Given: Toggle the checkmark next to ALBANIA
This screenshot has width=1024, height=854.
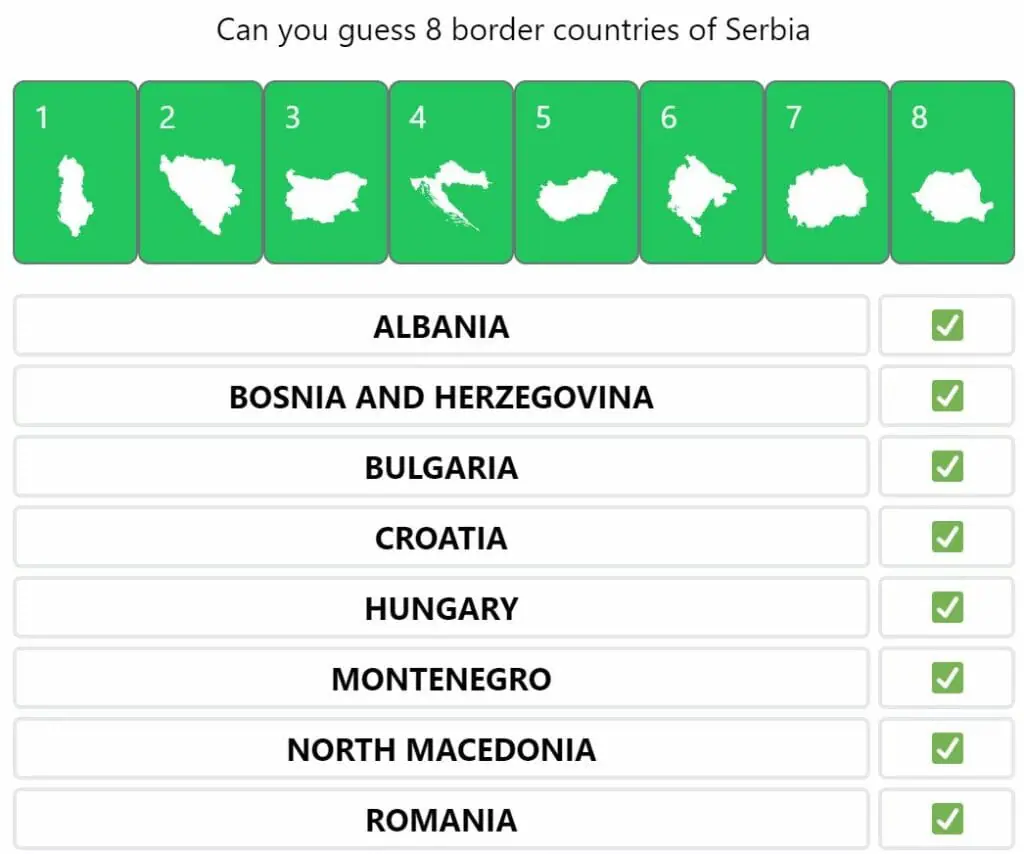Looking at the screenshot, I should click(947, 325).
